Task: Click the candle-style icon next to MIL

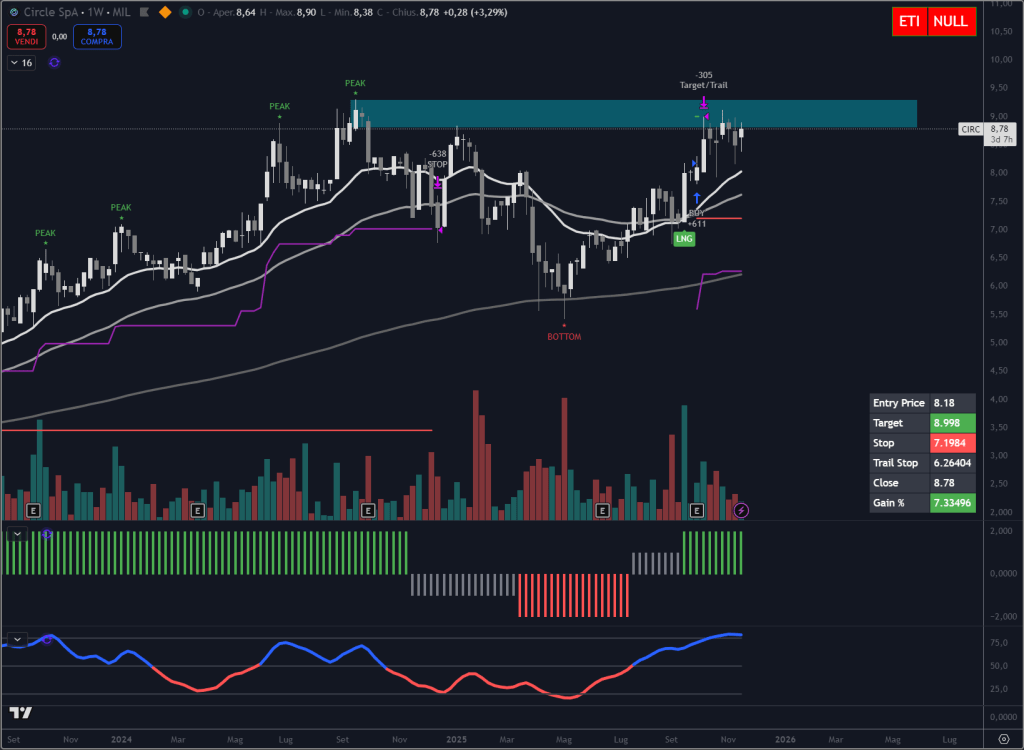Action: coord(143,11)
